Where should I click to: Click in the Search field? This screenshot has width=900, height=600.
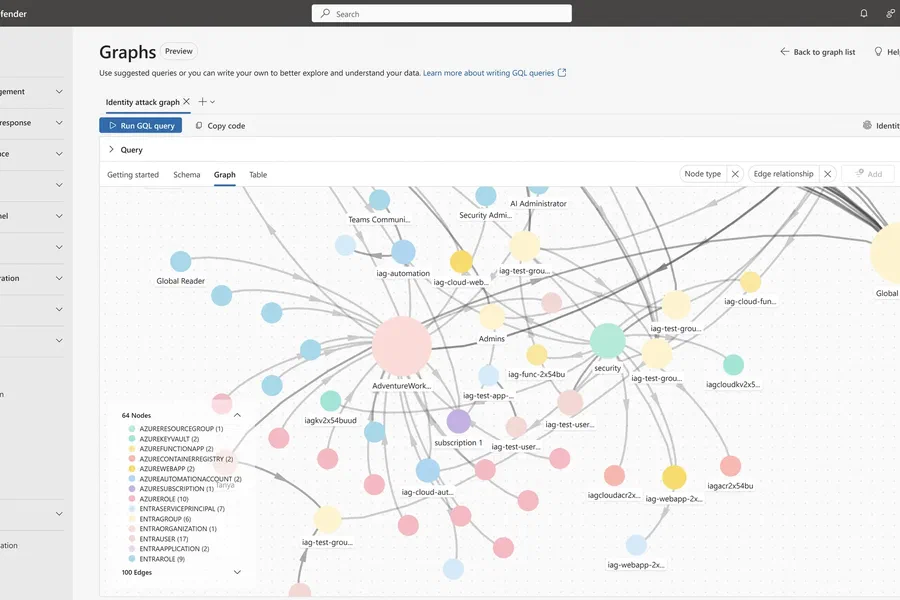click(x=441, y=13)
